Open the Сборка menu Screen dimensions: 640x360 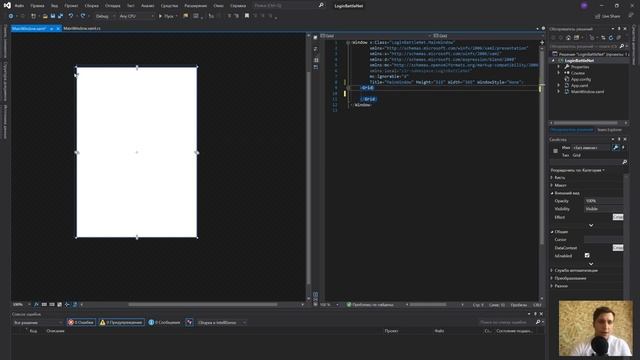coord(92,6)
